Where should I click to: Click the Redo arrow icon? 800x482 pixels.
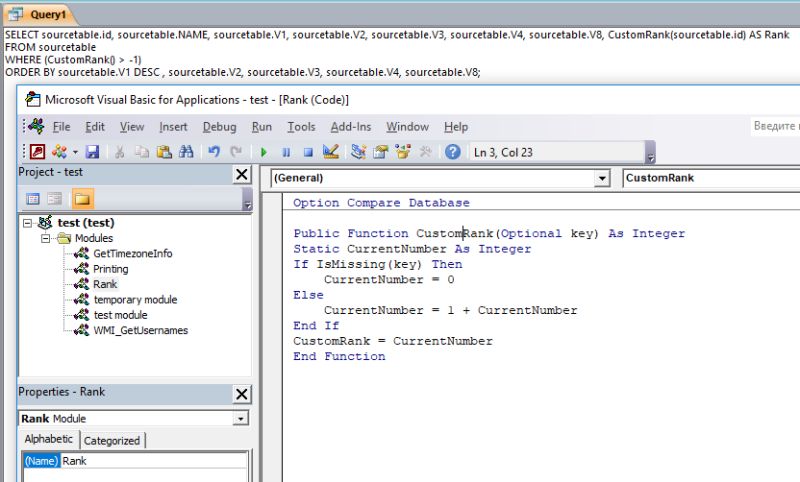(236, 152)
